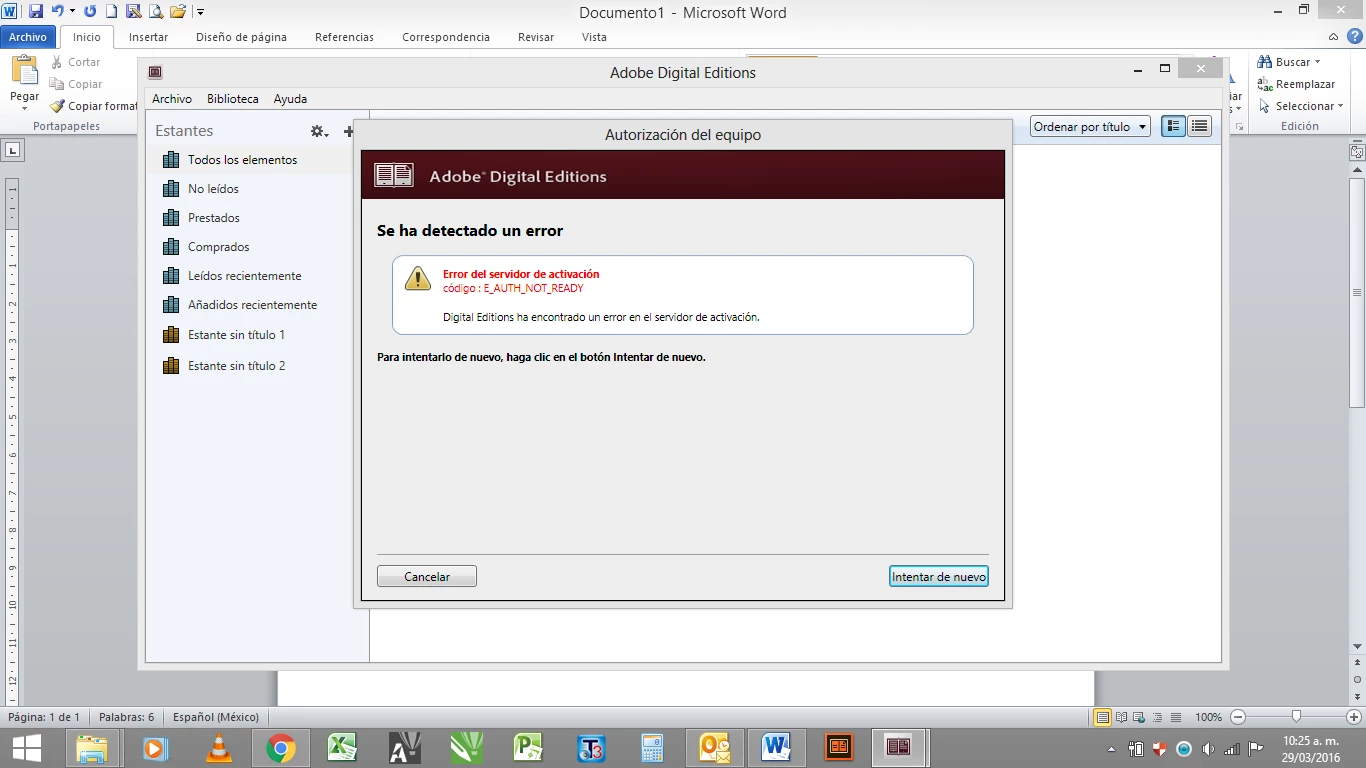The height and width of the screenshot is (768, 1366).
Task: Open the Seleccionar dropdown
Action: pyautogui.click(x=1299, y=106)
